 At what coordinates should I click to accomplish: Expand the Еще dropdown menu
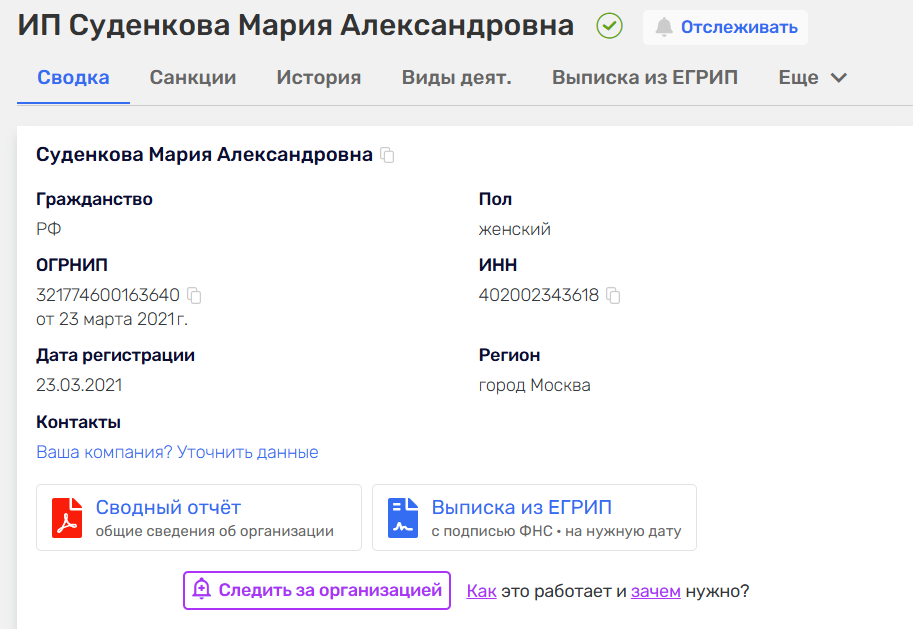(x=798, y=77)
